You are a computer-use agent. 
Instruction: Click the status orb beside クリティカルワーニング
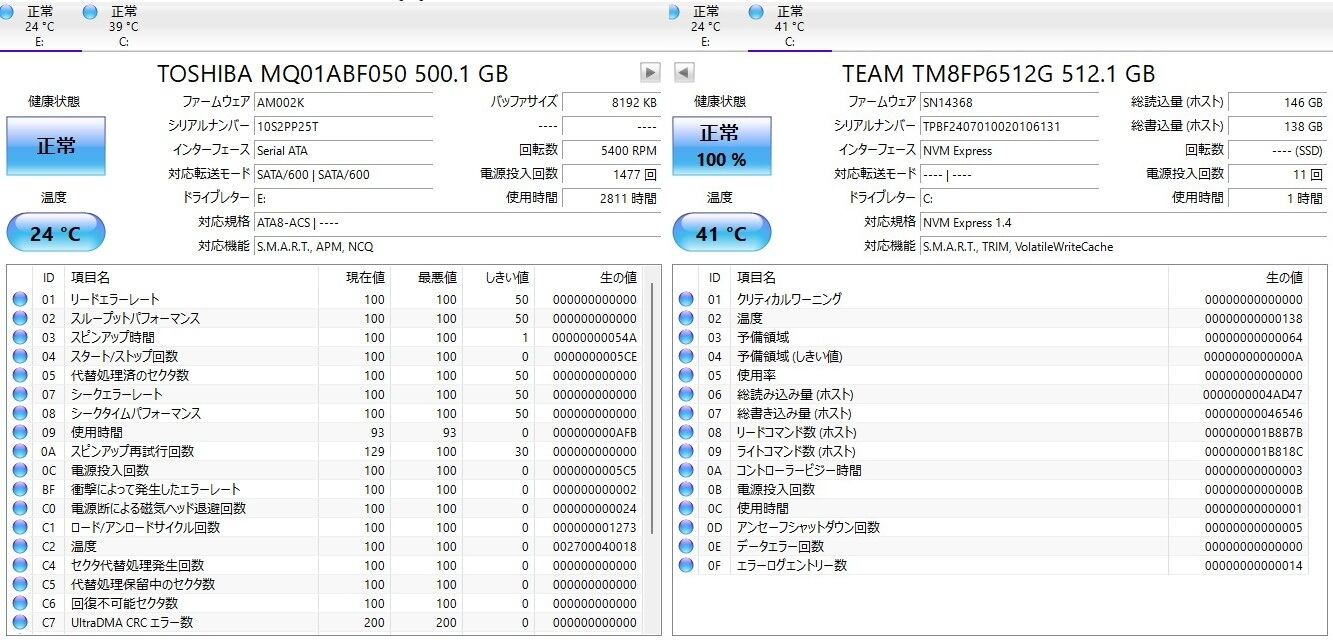[x=685, y=299]
